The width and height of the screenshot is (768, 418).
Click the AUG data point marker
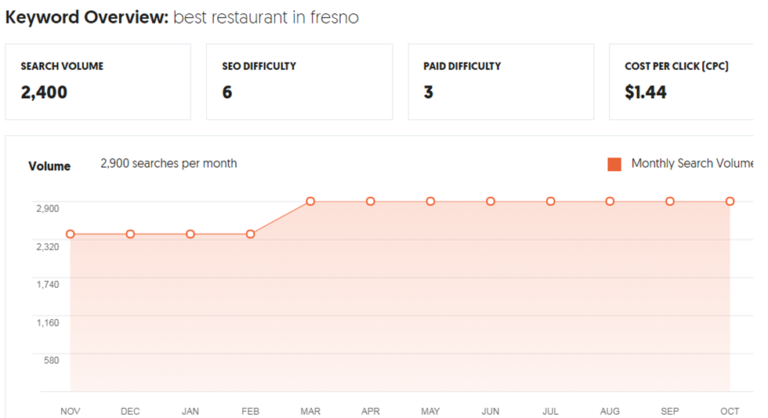point(610,201)
